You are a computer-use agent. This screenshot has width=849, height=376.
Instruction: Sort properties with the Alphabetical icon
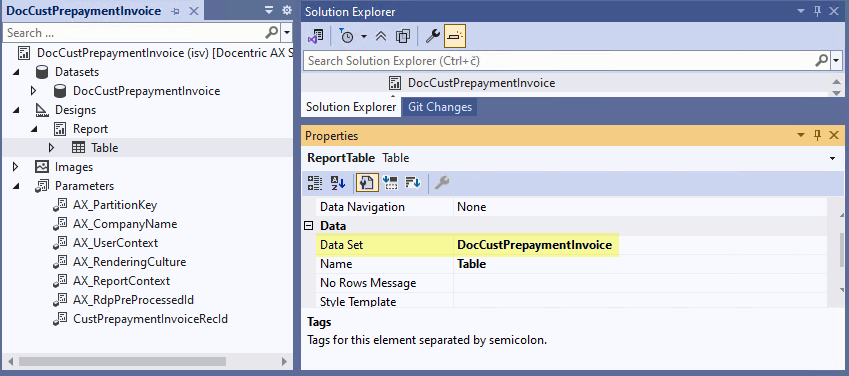pyautogui.click(x=338, y=183)
